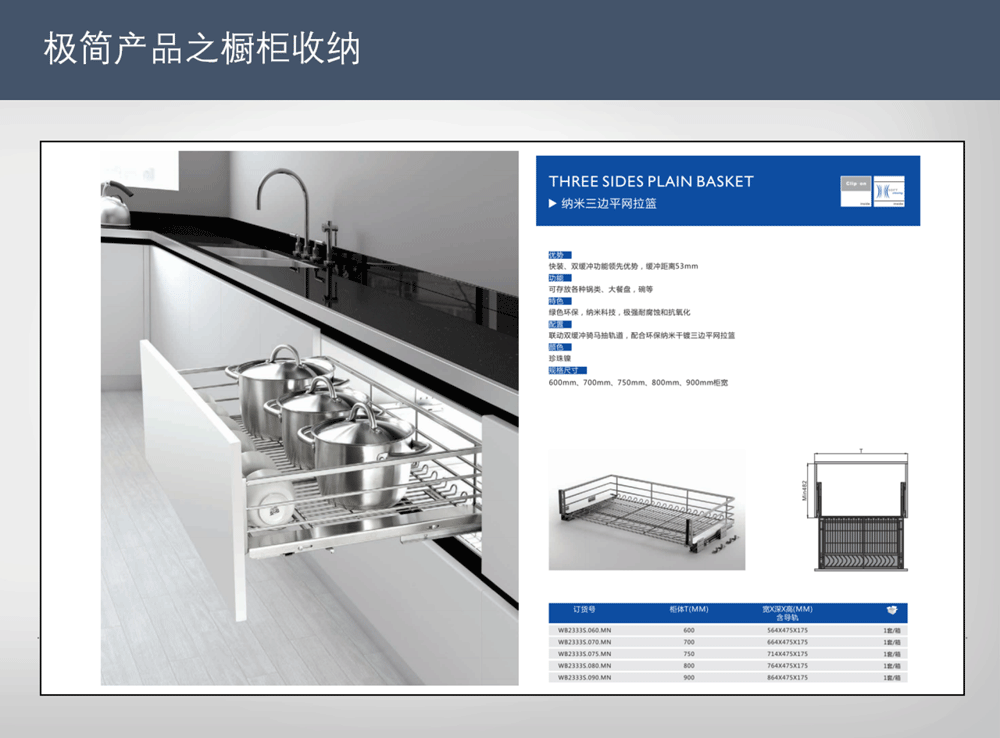Click order number WB2333S.075.MN
Screen dimensions: 1000x738
pos(584,654)
